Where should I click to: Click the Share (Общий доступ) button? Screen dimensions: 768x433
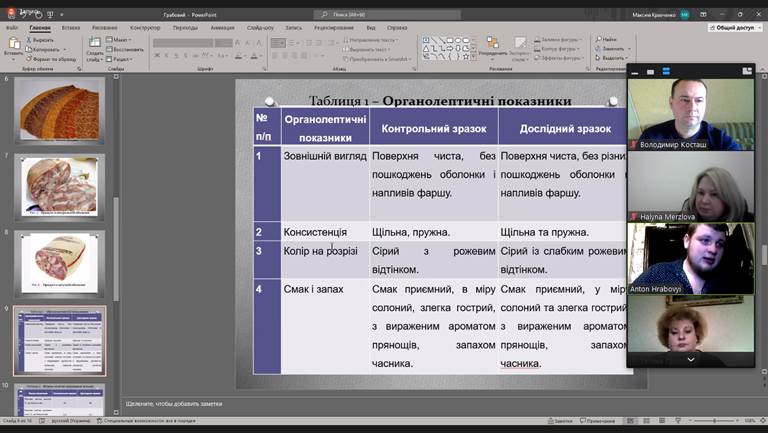point(735,28)
